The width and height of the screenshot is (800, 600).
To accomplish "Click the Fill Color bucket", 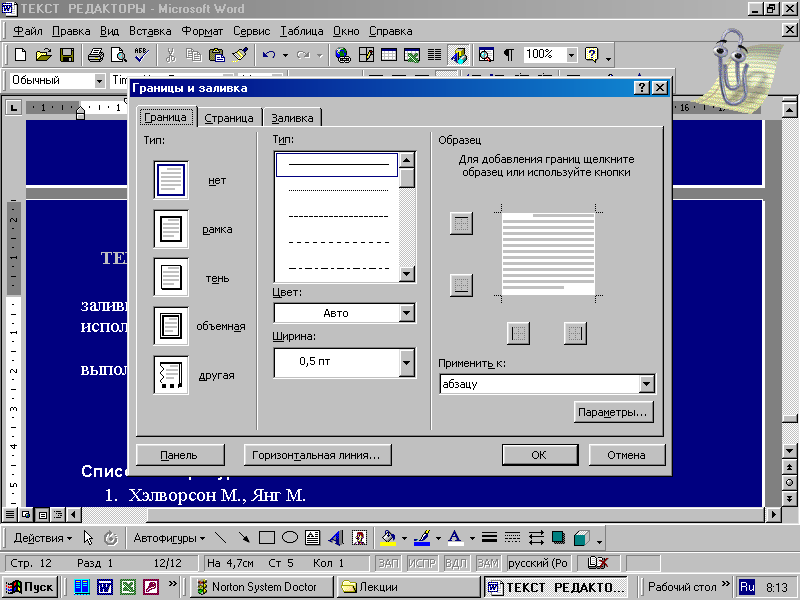I will pos(388,538).
